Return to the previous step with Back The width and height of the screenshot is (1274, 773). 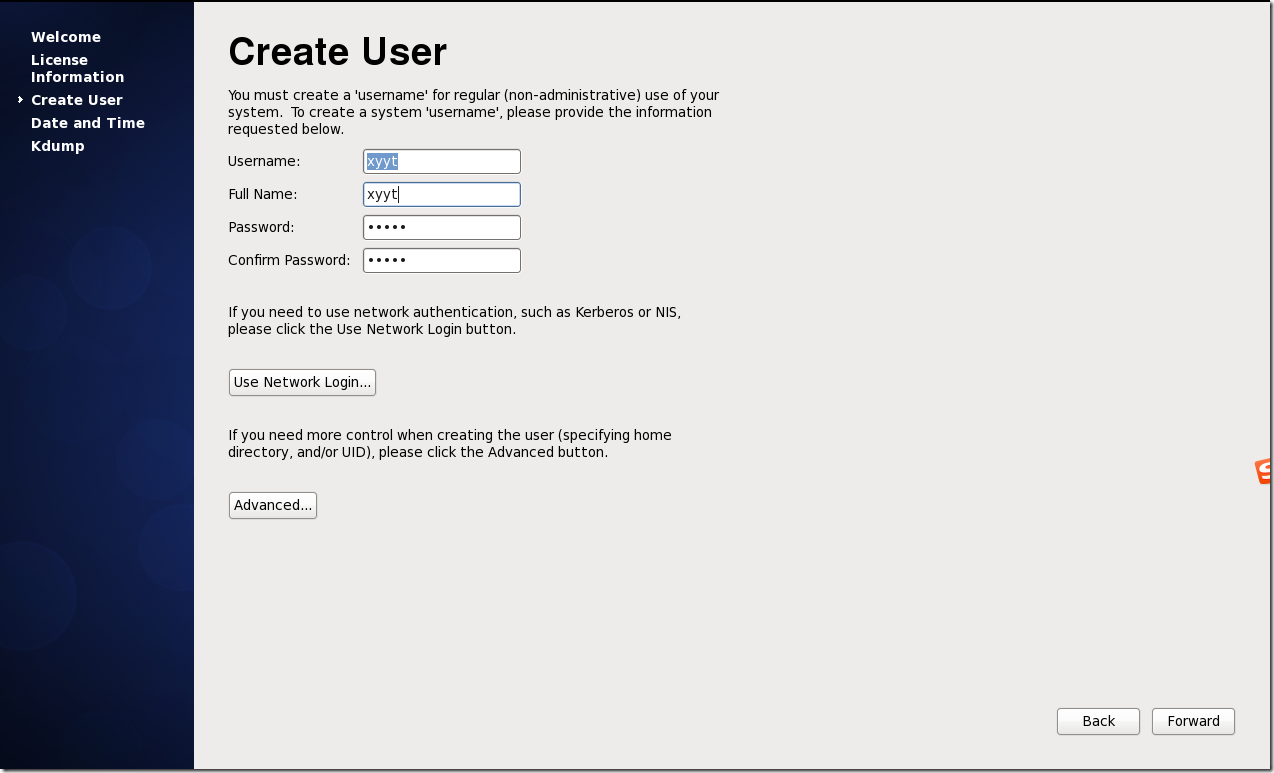pyautogui.click(x=1098, y=721)
